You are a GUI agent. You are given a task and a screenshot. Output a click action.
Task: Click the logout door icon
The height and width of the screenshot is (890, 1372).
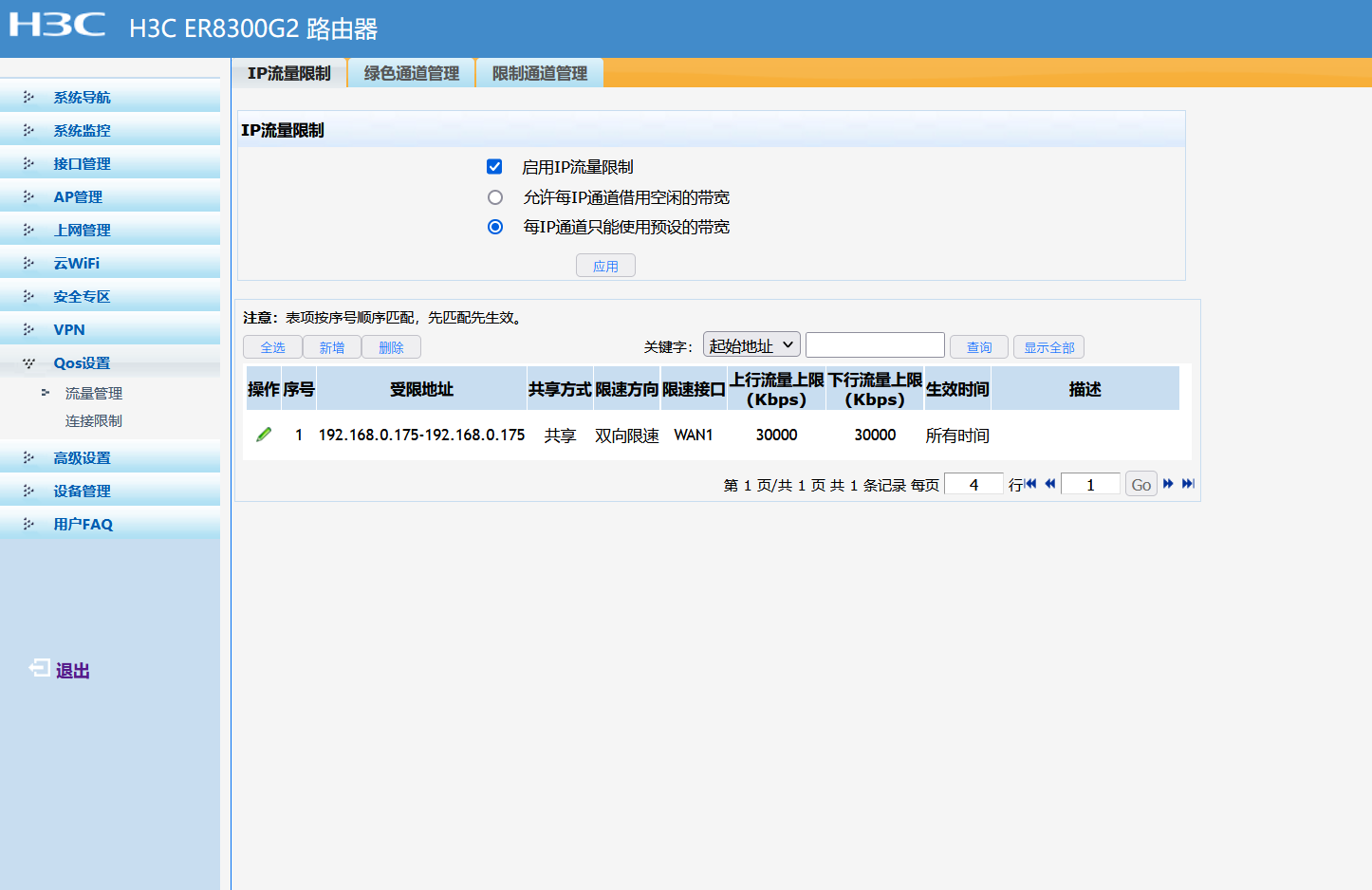[x=39, y=669]
